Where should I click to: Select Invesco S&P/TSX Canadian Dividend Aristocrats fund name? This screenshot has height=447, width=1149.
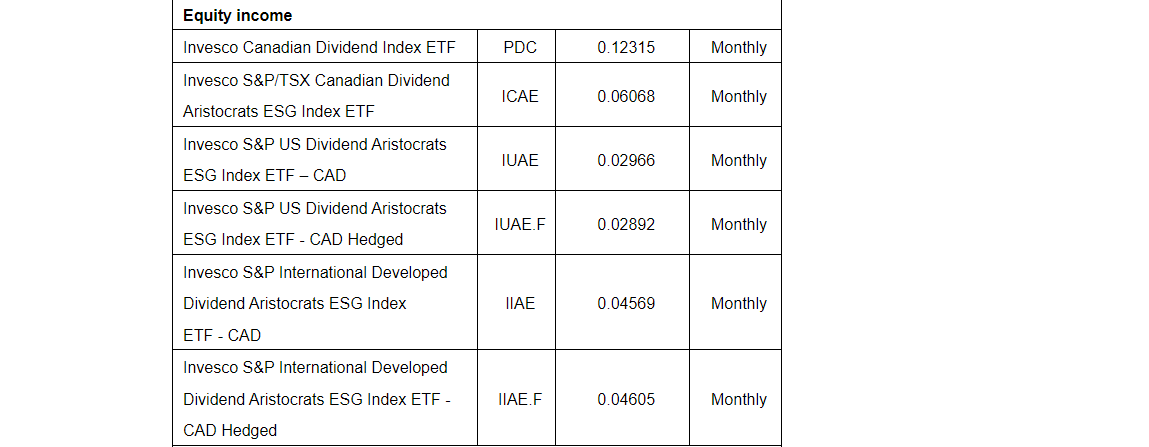point(316,95)
